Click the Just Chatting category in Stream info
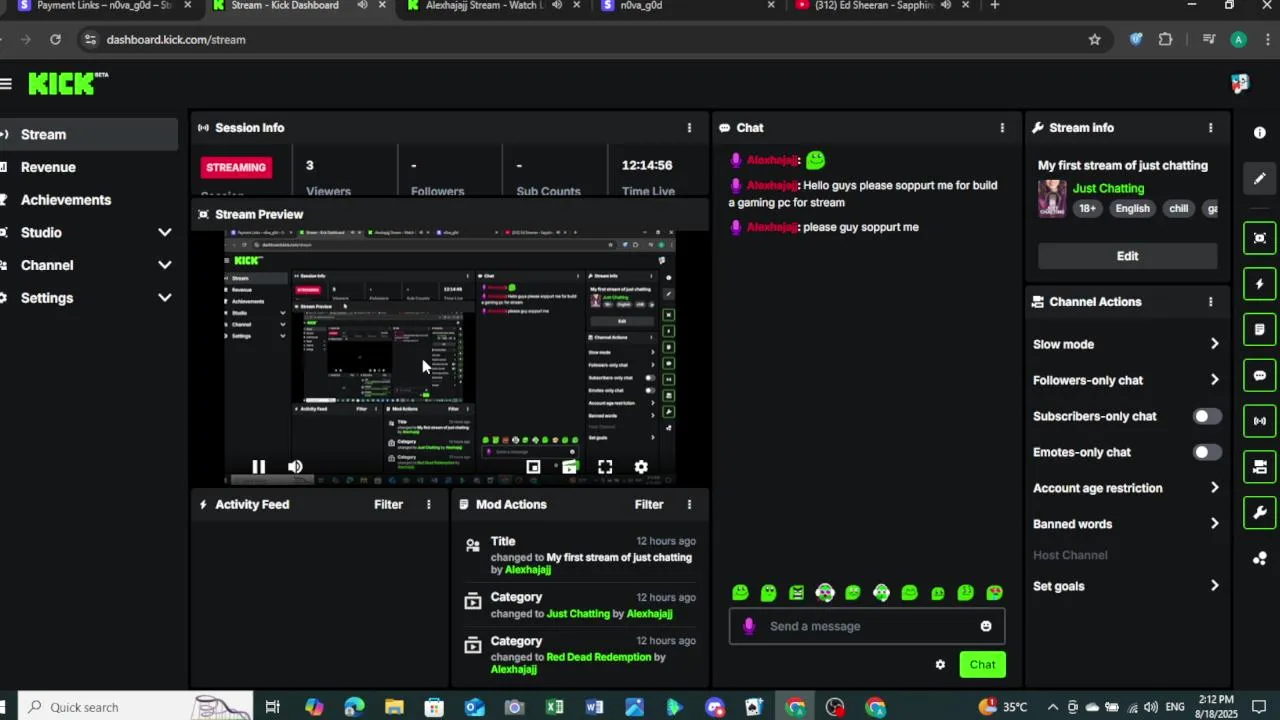 point(1108,188)
